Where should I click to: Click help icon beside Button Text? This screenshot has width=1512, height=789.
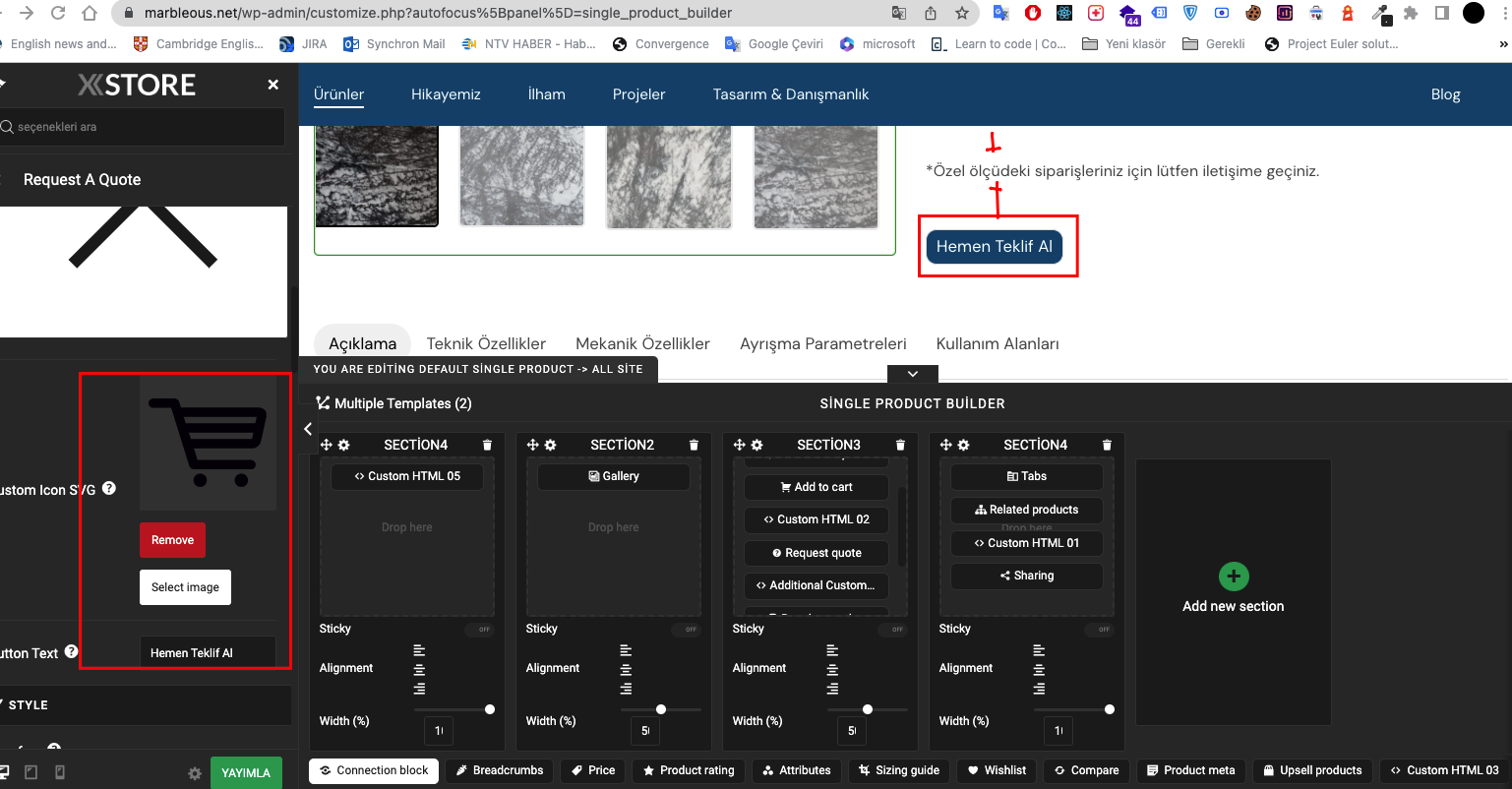coord(71,651)
